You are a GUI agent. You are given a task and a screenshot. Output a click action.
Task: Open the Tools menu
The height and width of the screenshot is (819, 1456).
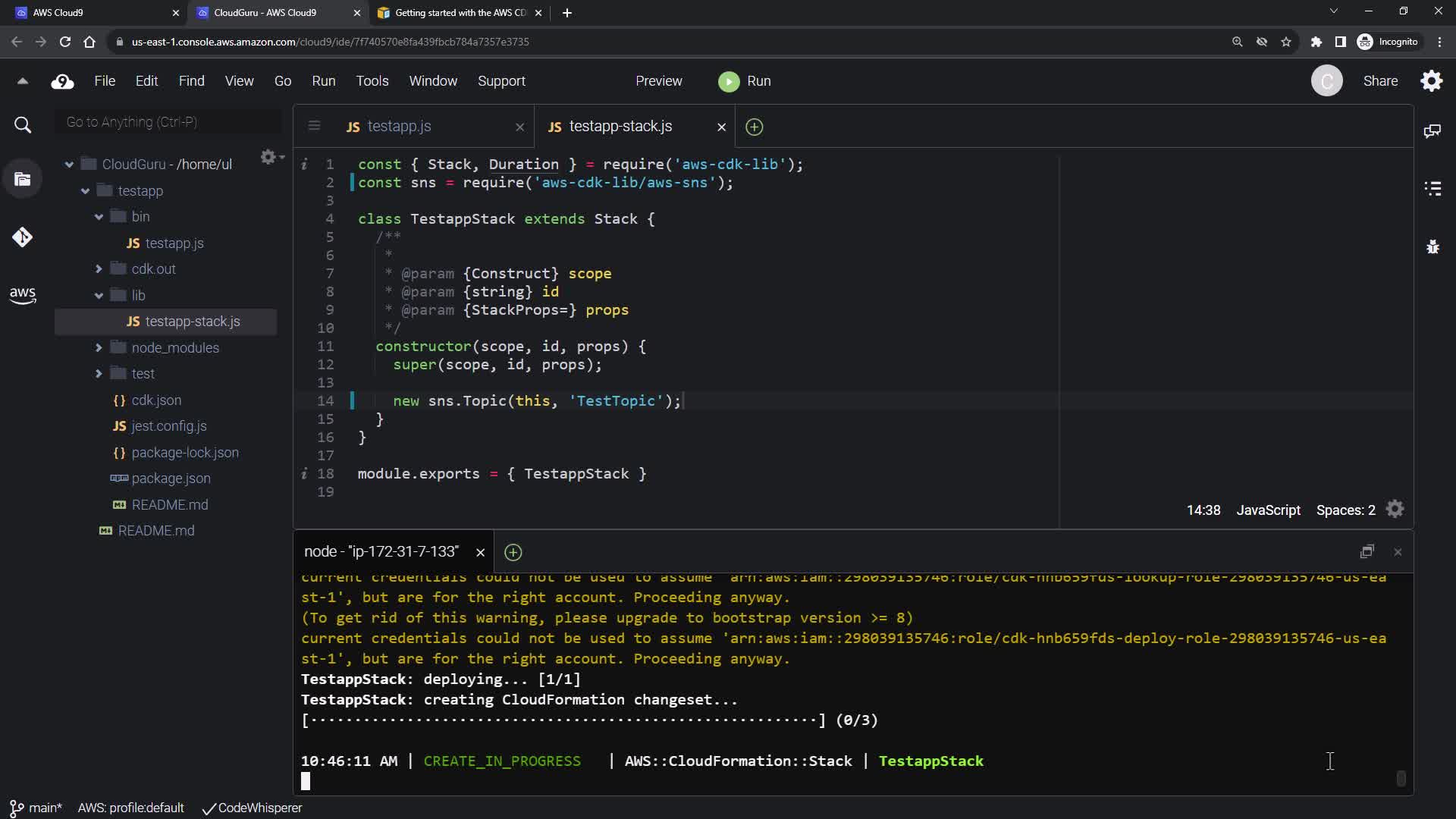click(372, 81)
